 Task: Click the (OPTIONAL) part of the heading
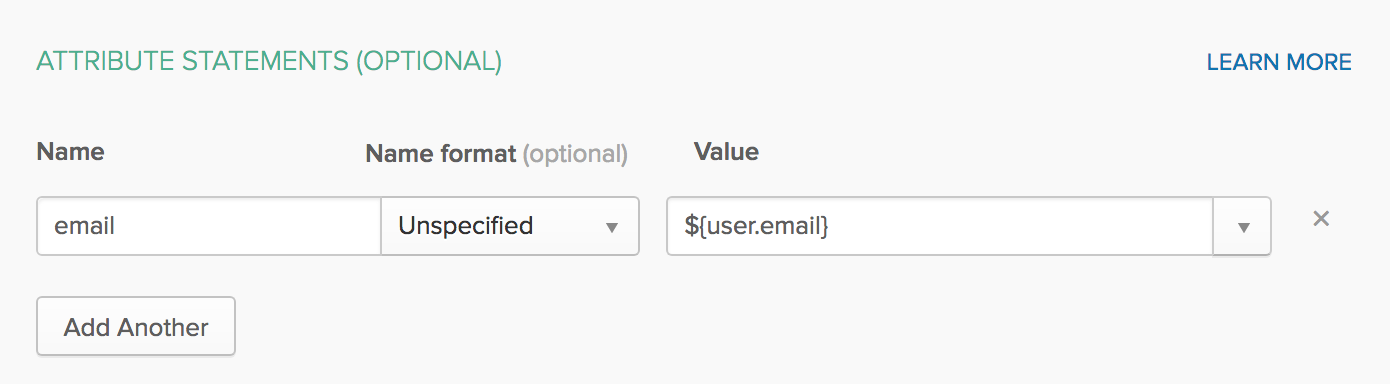pos(429,62)
